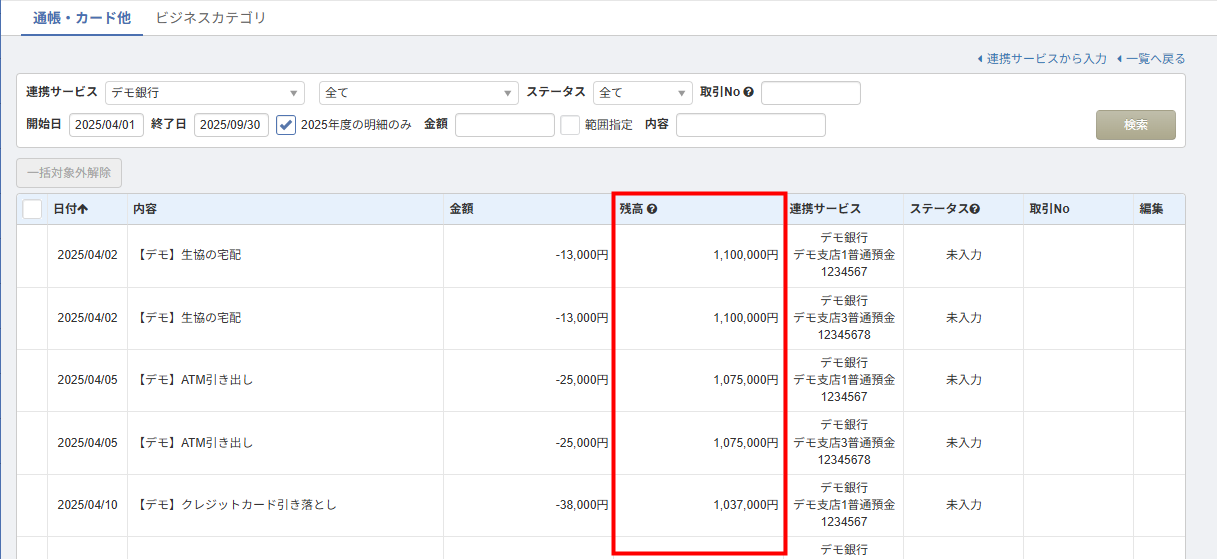Screen dimensions: 1217x559
Task: Switch to ビジネスカテゴリ tab
Action: click(x=211, y=18)
